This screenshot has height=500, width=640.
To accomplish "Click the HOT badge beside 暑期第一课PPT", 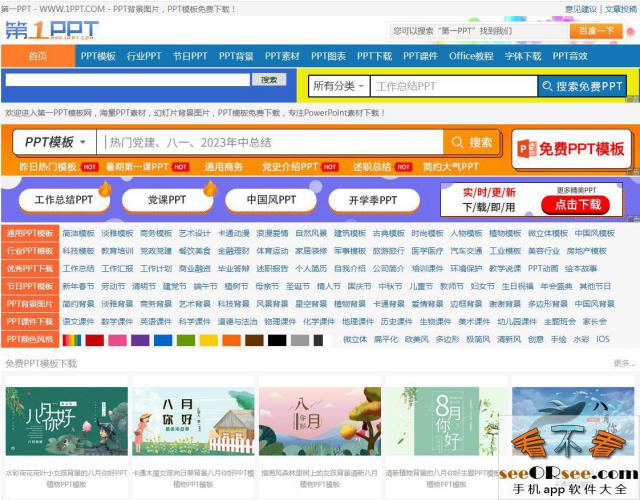I will 181,167.
